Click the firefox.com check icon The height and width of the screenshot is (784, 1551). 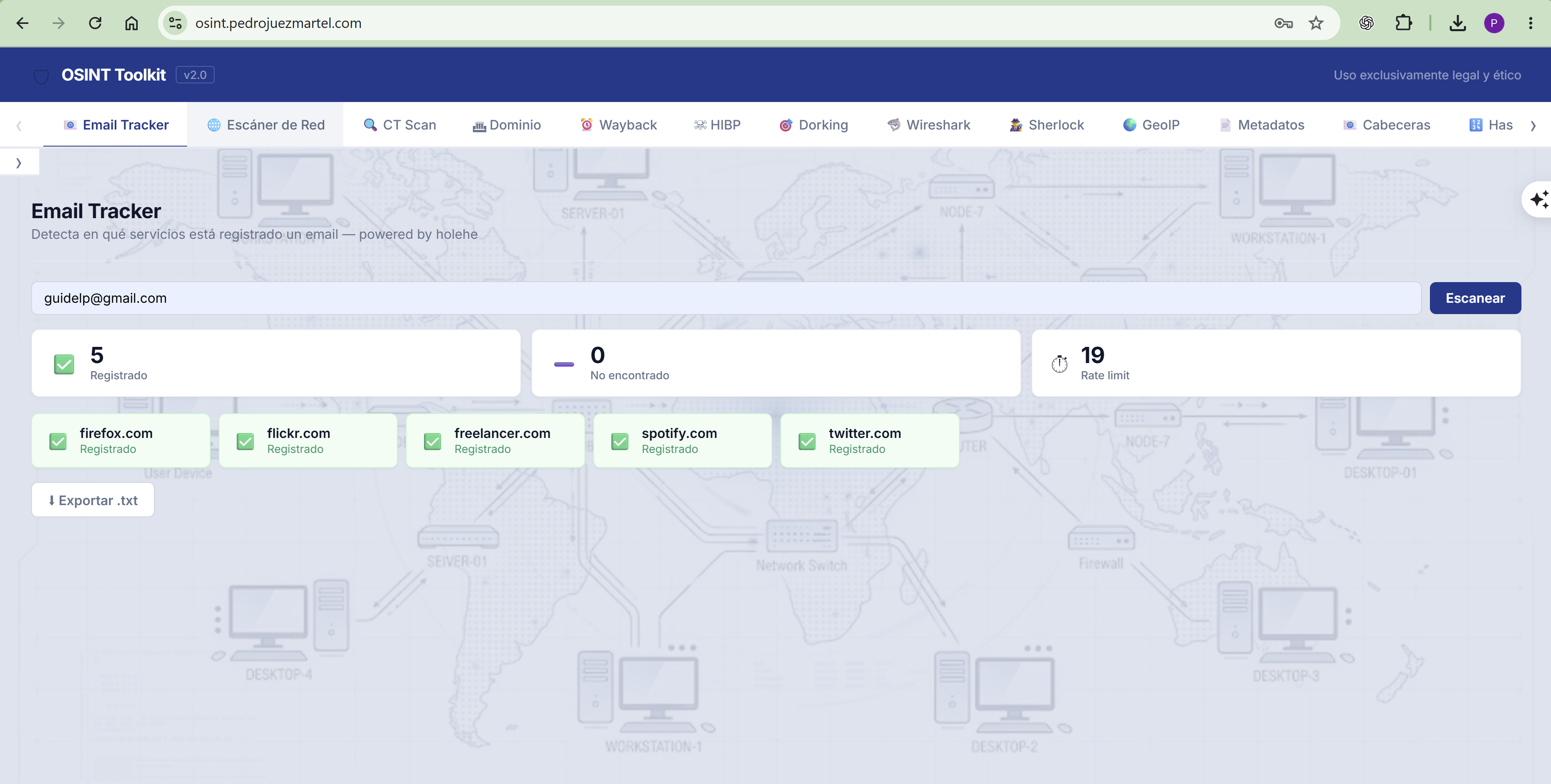(58, 441)
